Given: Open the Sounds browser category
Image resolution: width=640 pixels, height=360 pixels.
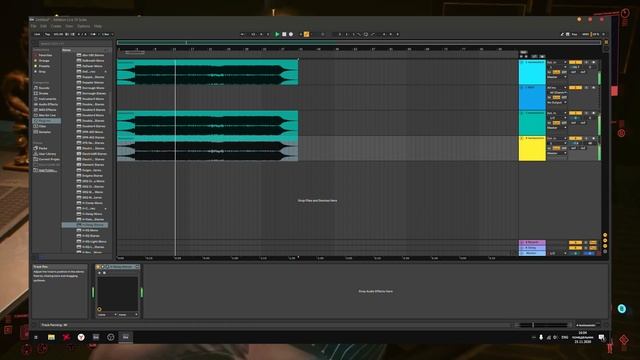Looking at the screenshot, I should 44,88.
